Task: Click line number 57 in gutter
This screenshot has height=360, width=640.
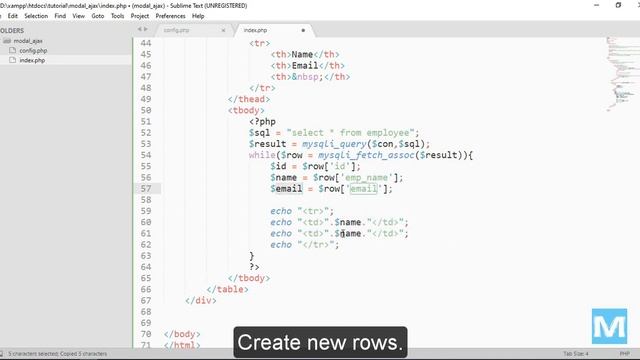Action: (x=146, y=189)
